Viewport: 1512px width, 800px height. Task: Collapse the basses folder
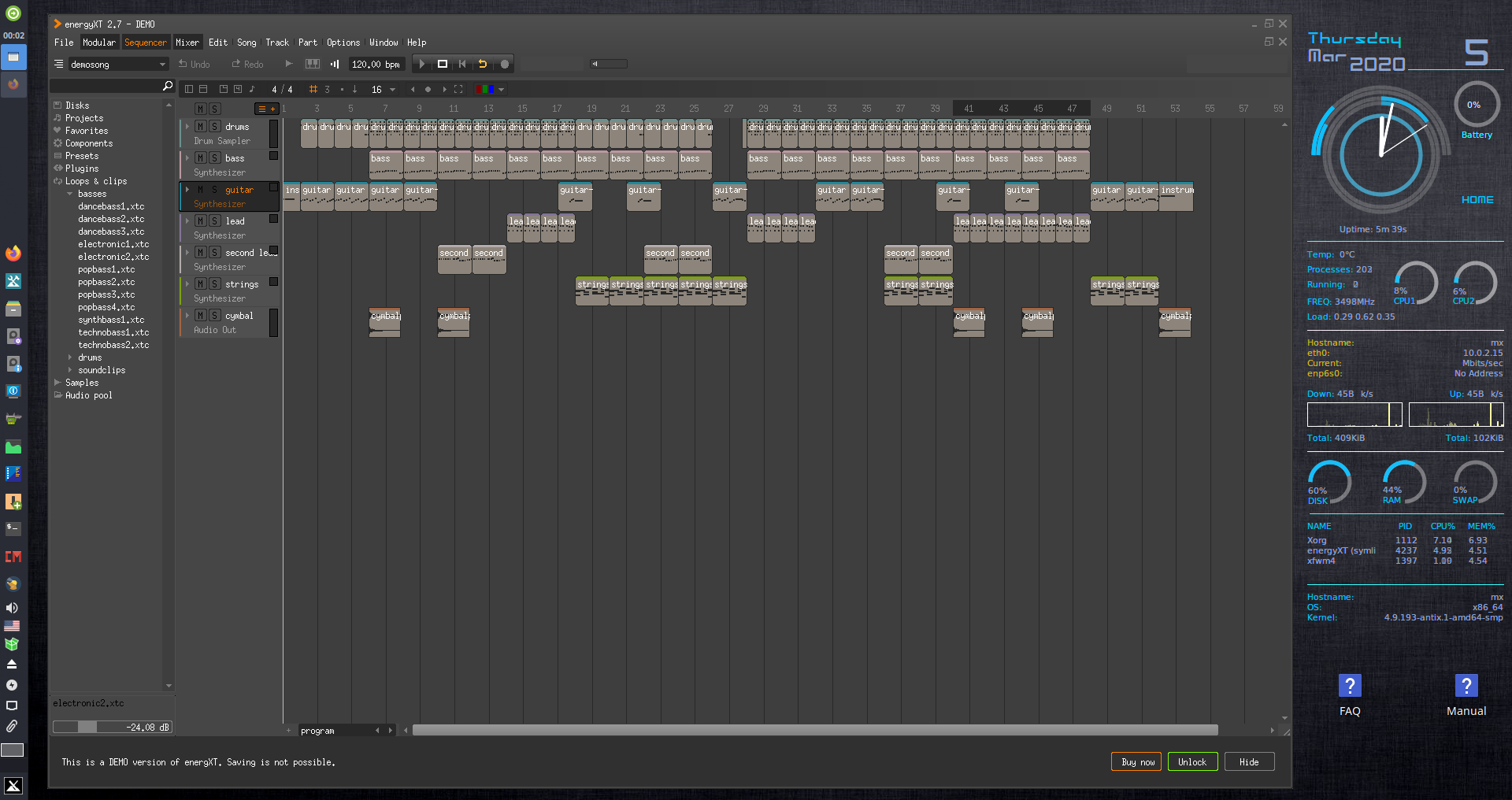(70, 194)
